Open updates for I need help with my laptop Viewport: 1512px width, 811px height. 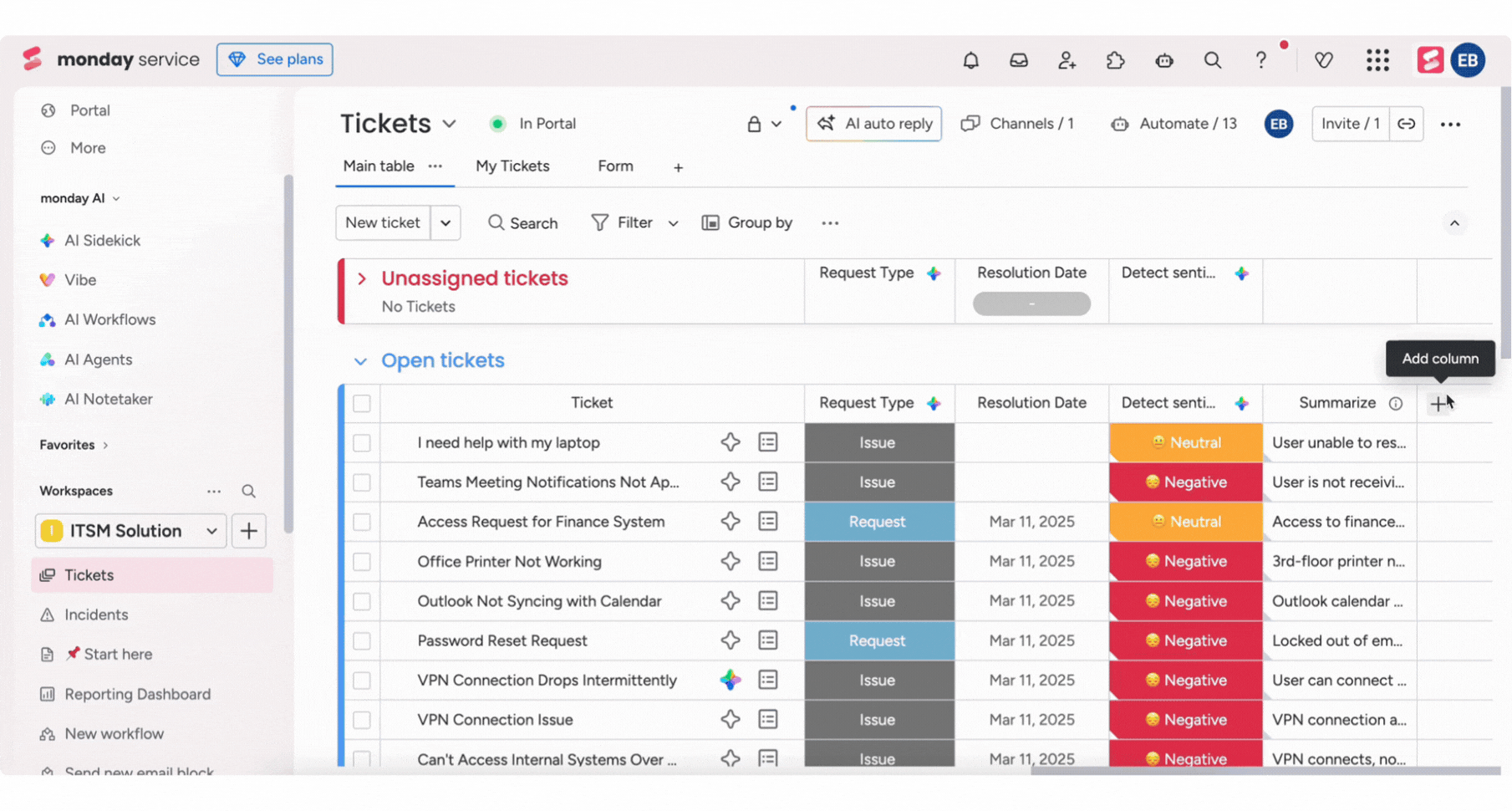[768, 442]
